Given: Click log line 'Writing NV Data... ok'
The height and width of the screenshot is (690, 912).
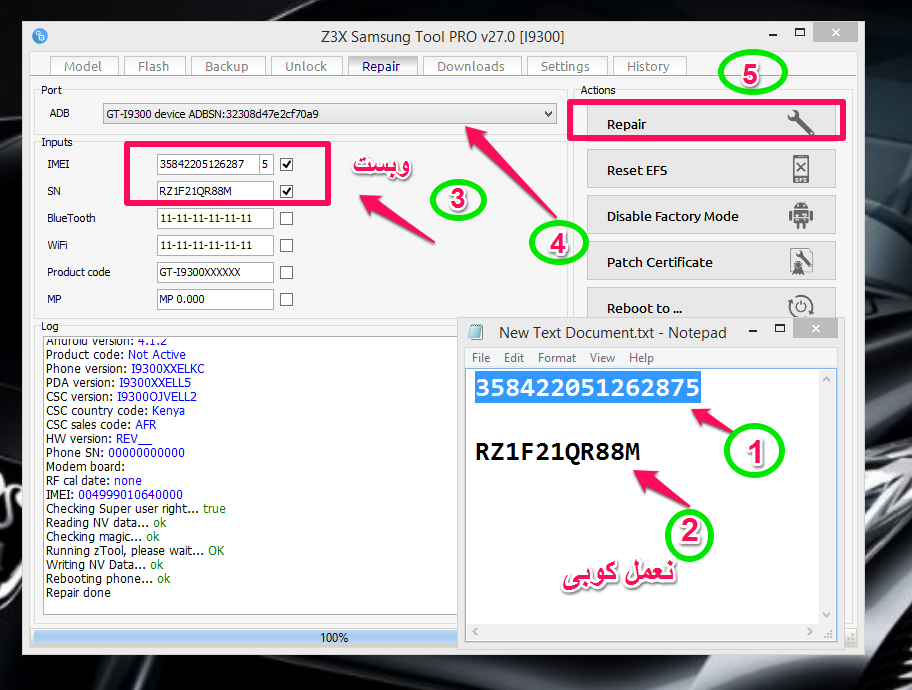Looking at the screenshot, I should 105,565.
